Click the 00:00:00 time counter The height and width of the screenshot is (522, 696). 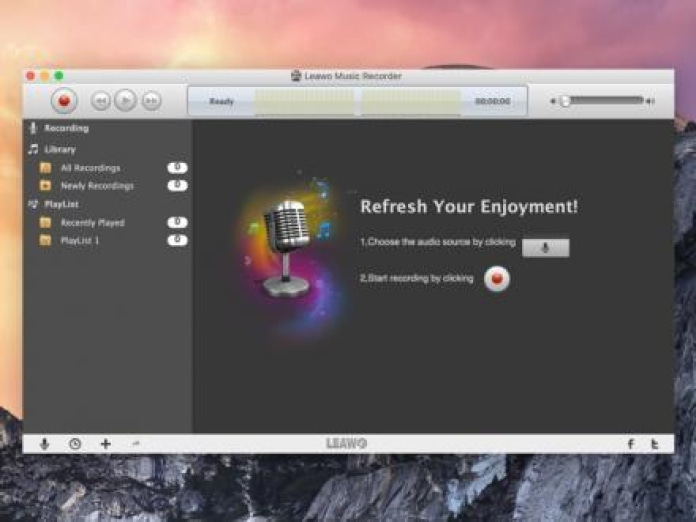(493, 101)
